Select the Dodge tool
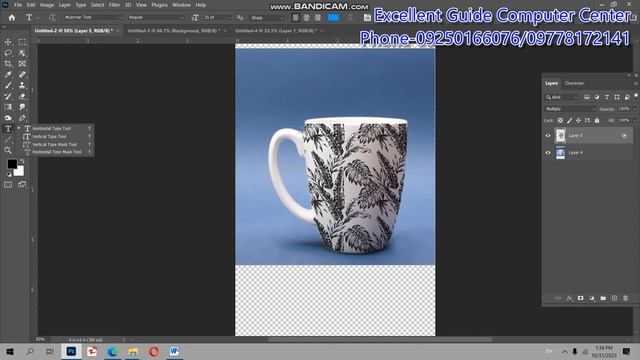Image resolution: width=640 pixels, height=360 pixels. tap(8, 118)
